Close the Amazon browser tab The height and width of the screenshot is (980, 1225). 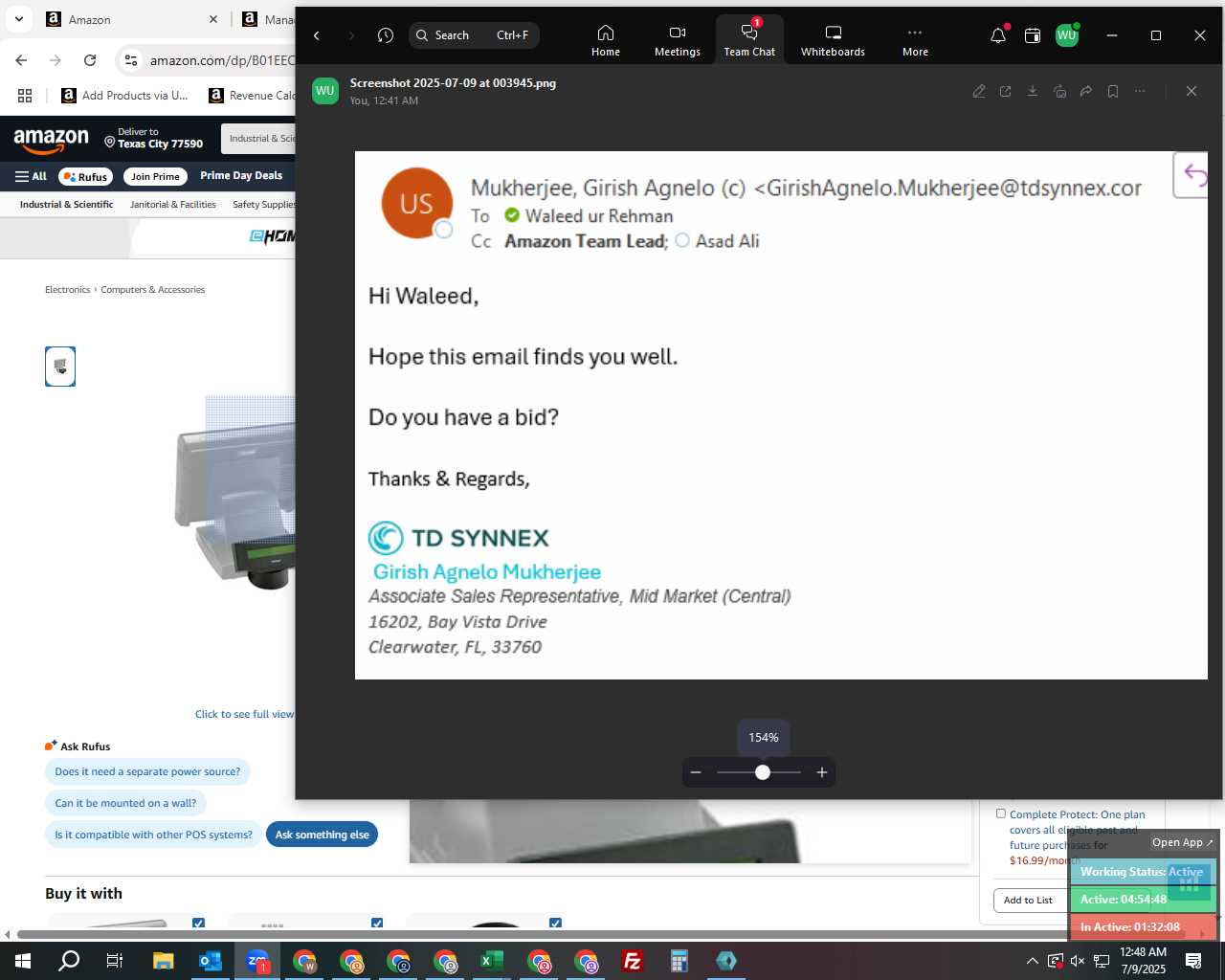[x=213, y=19]
